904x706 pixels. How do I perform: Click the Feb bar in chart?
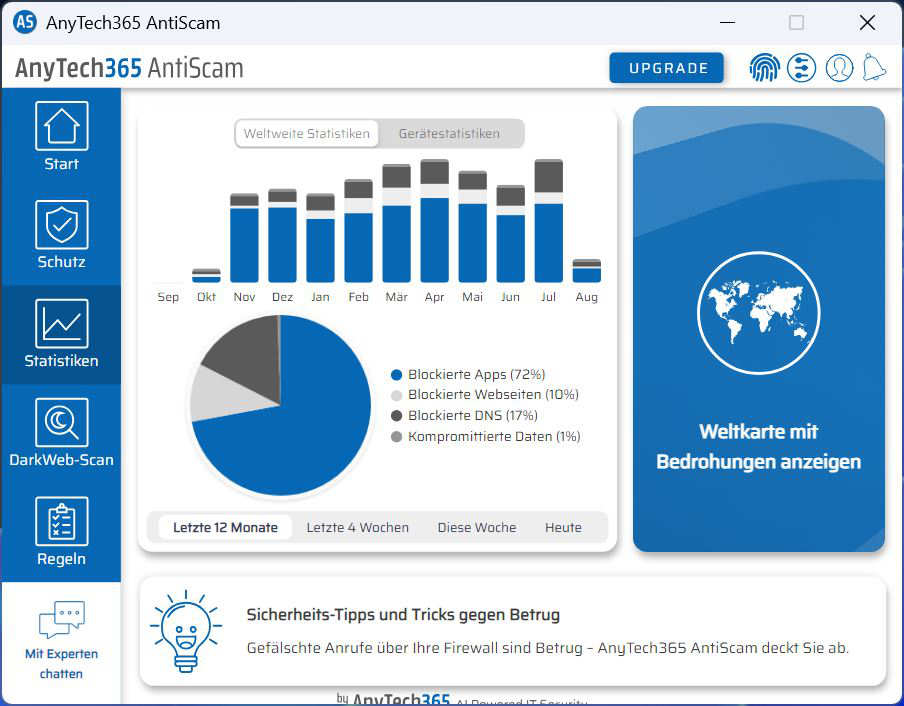tap(359, 231)
